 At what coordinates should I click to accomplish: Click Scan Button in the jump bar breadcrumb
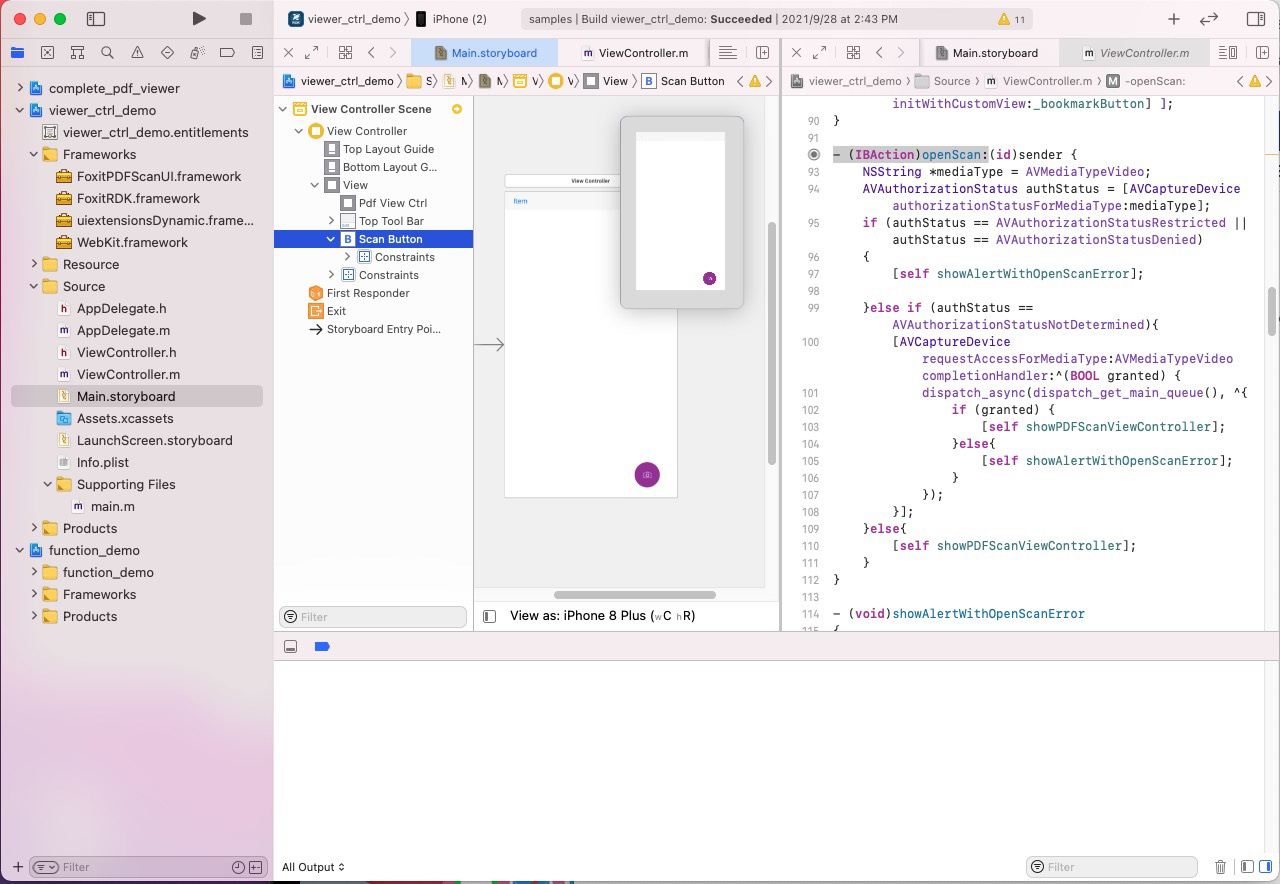[692, 81]
